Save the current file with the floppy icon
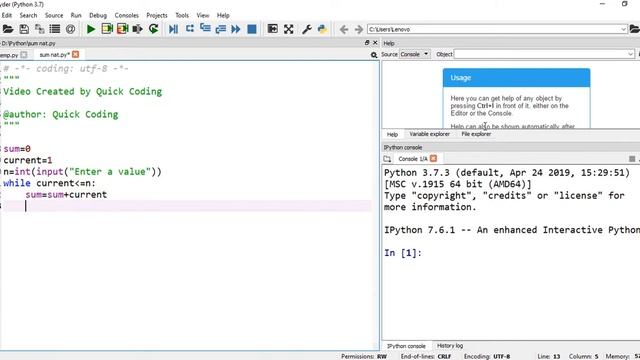Image resolution: width=640 pixels, height=360 pixels. pos(24,29)
